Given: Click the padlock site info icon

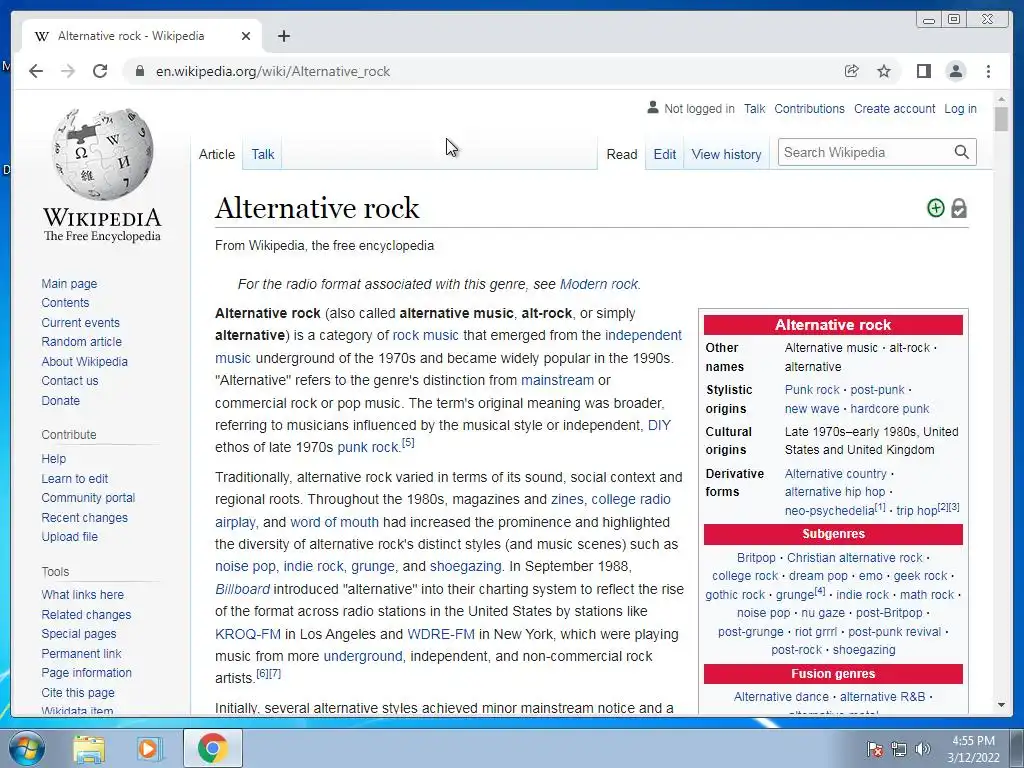Looking at the screenshot, I should tap(140, 71).
